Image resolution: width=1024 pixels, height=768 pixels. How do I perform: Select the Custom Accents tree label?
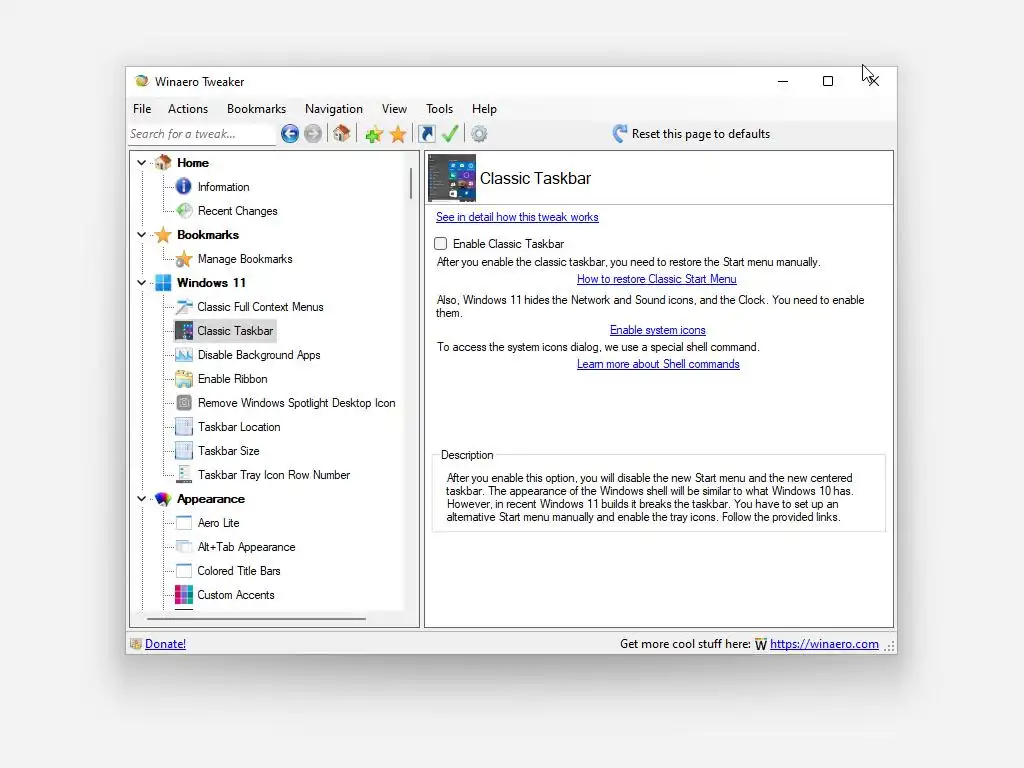coord(236,595)
